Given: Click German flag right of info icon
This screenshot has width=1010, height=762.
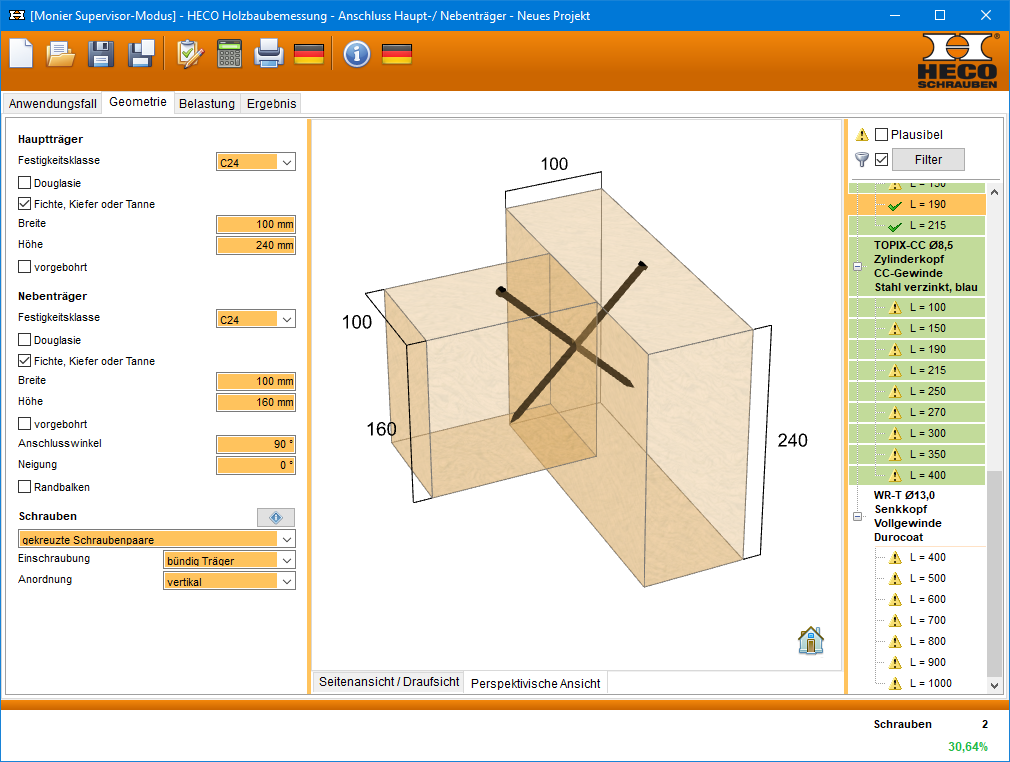Looking at the screenshot, I should pyautogui.click(x=397, y=54).
